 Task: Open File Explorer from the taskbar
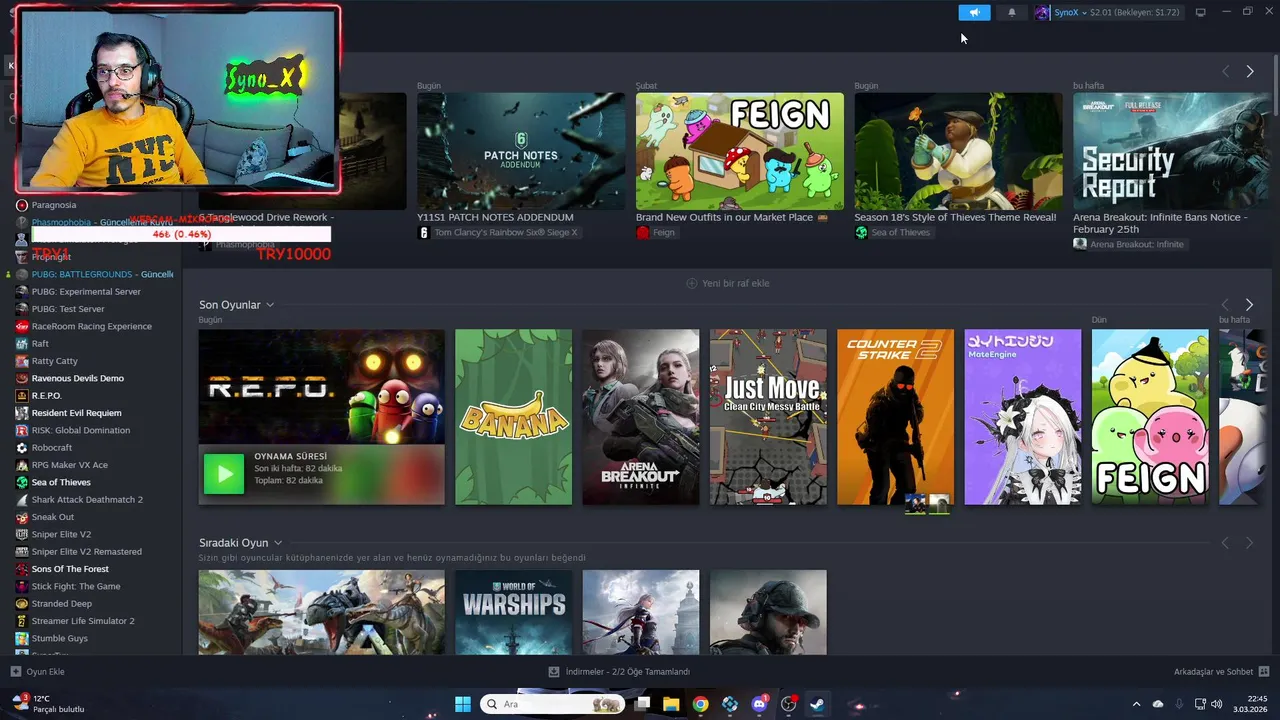671,704
